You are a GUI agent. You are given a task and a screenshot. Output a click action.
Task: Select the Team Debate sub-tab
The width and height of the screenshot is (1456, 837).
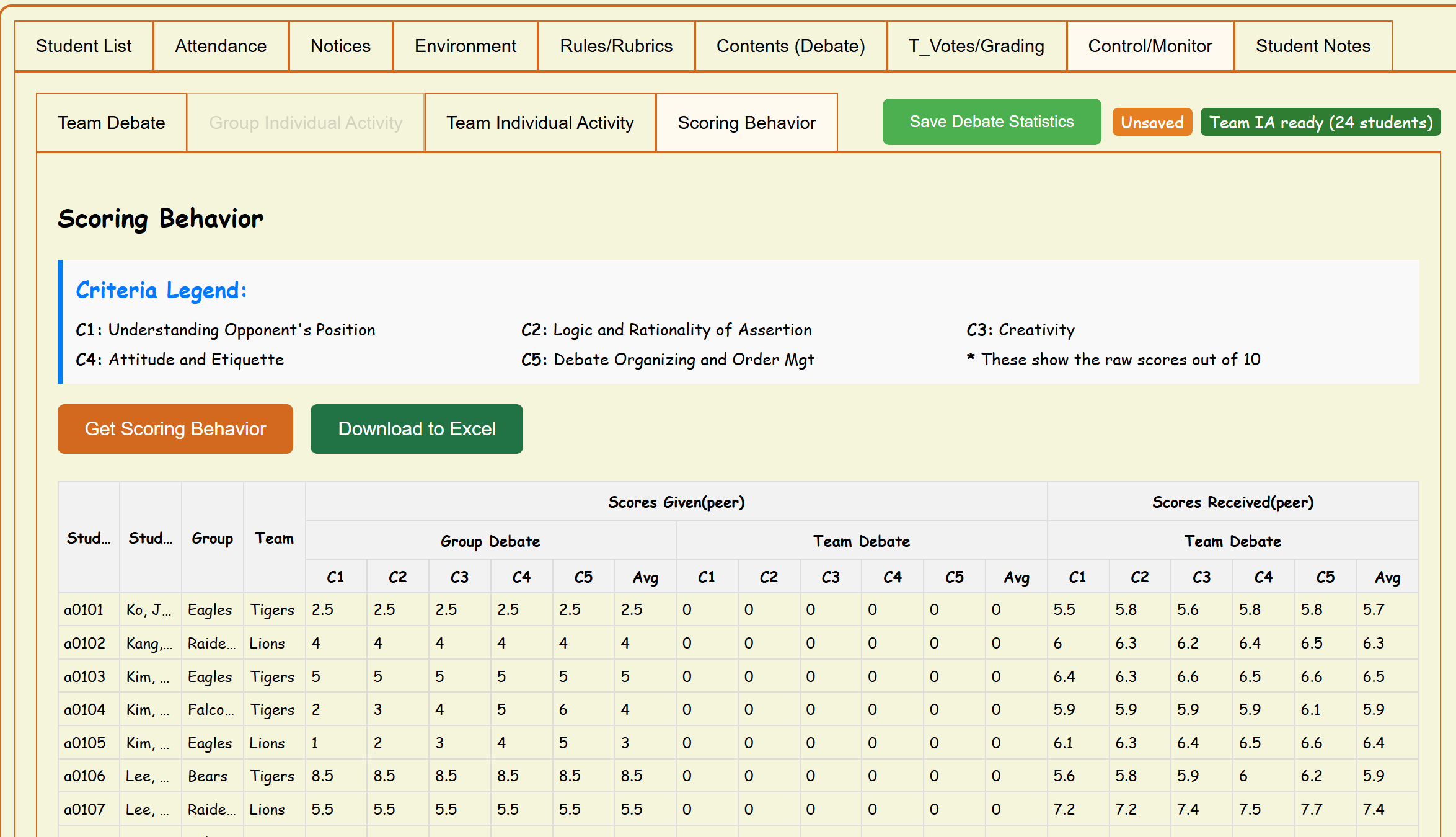click(112, 123)
